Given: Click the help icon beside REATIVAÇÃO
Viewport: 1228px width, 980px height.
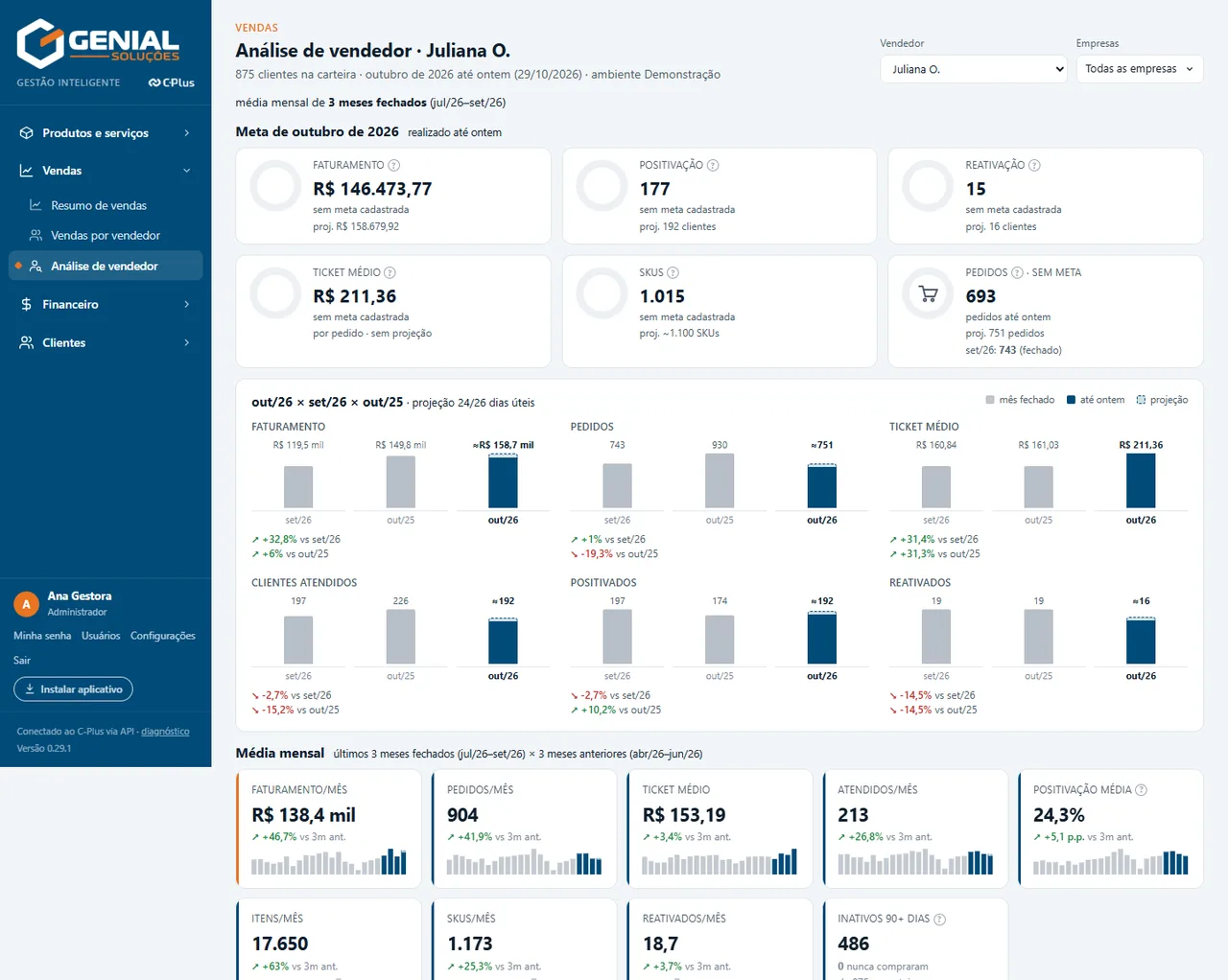Looking at the screenshot, I should point(1034,165).
